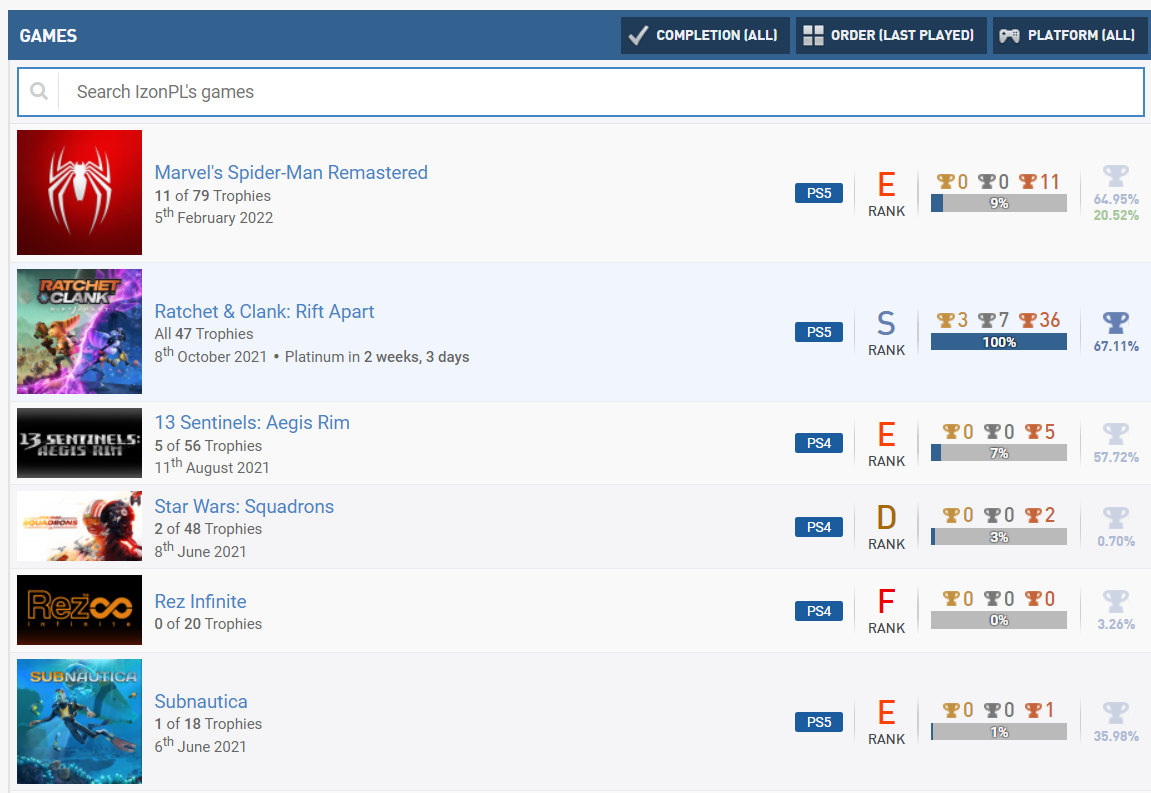Click the silver trophy count 7 on Ratchet & Clank
The width and height of the screenshot is (1151, 793).
pos(994,320)
